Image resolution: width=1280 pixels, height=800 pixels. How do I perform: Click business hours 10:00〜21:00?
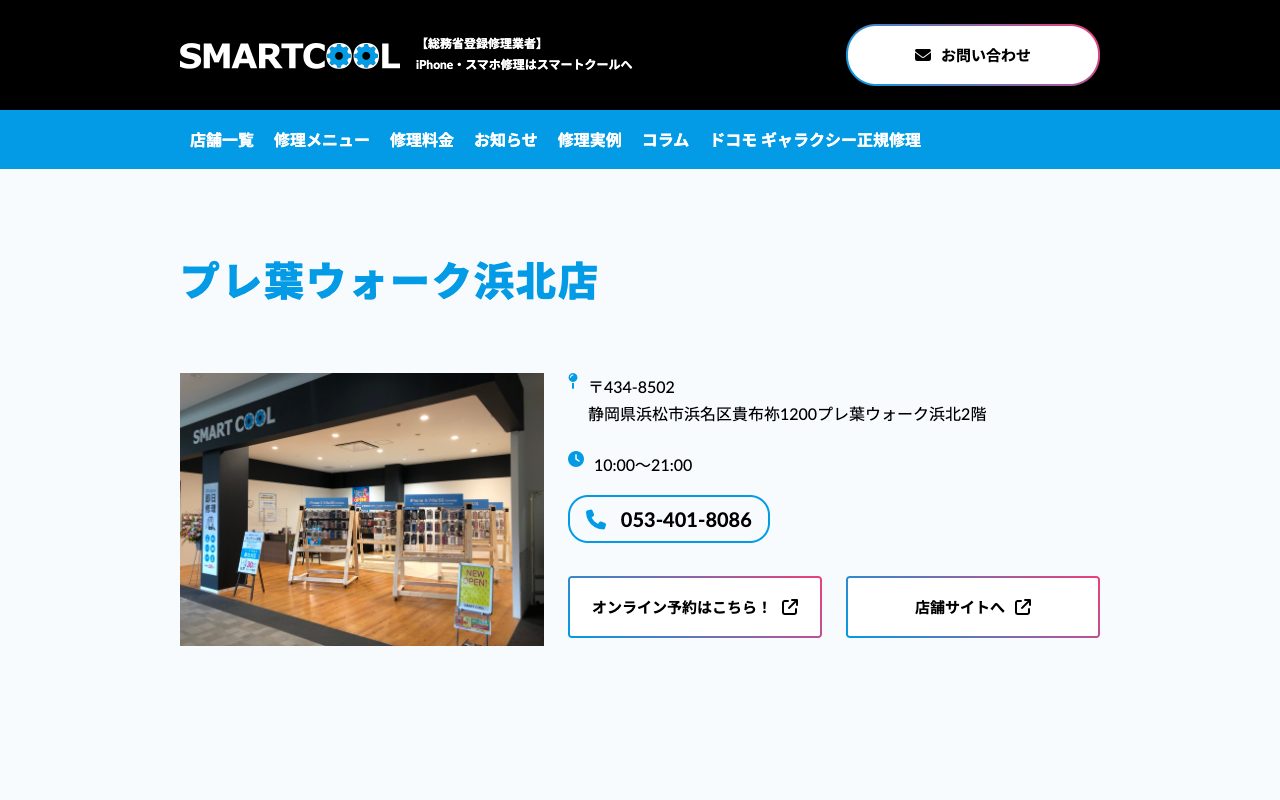(x=643, y=465)
